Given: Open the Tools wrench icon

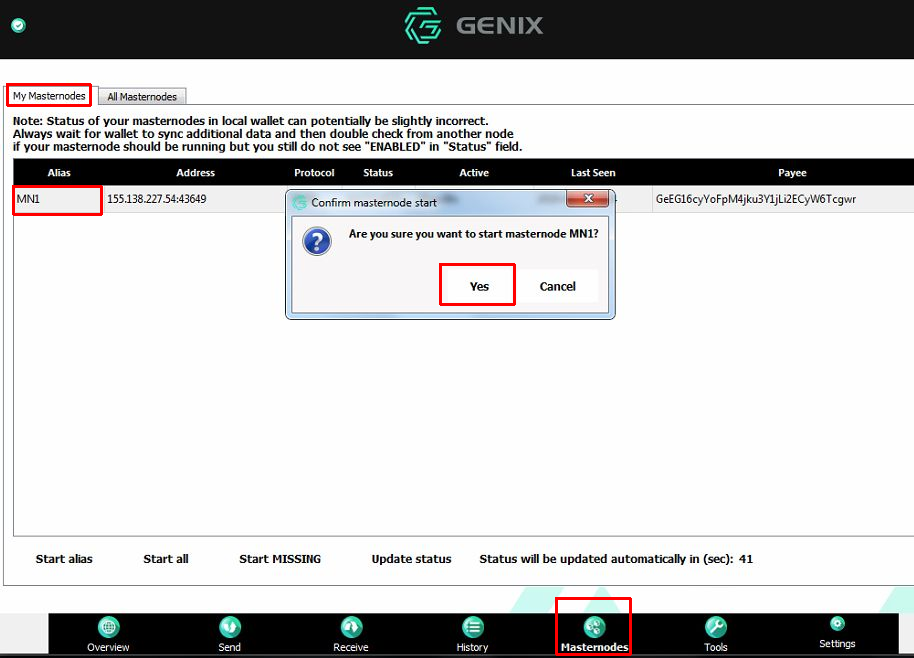Looking at the screenshot, I should coord(715,628).
